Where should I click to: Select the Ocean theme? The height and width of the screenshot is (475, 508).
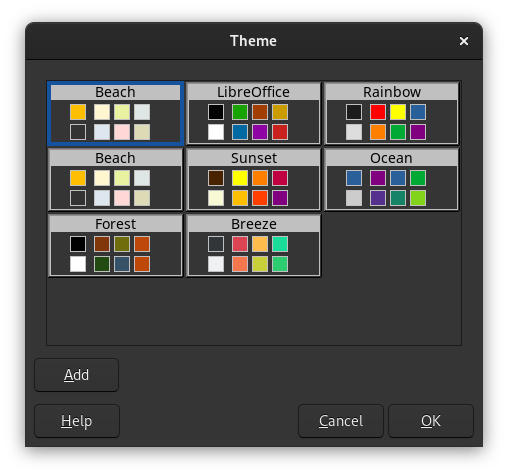[392, 179]
